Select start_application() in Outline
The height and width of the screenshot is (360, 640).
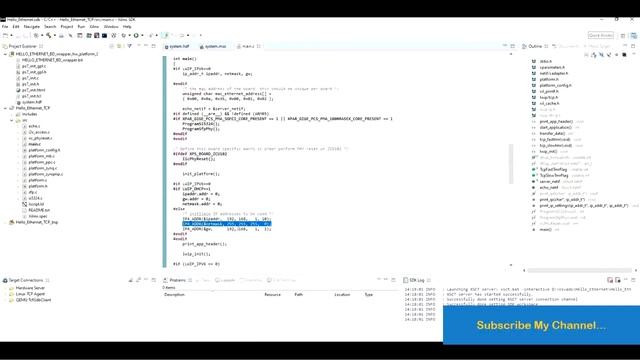pyautogui.click(x=556, y=128)
